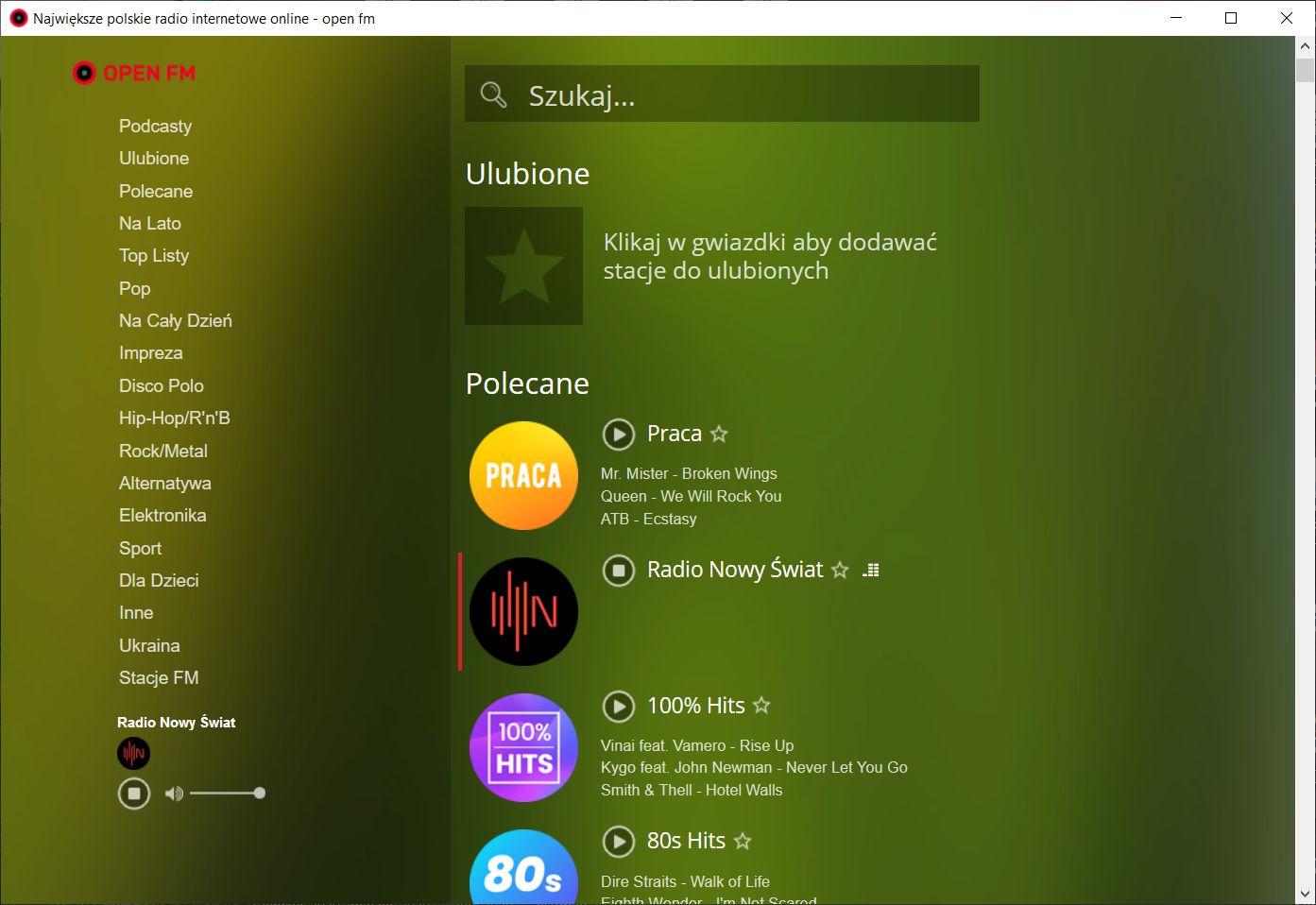Click the volume slider handle
The width and height of the screenshot is (1316, 905).
260,794
